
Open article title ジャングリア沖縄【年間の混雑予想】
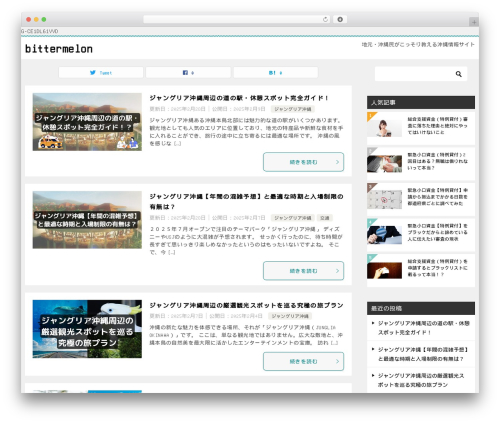point(246,201)
